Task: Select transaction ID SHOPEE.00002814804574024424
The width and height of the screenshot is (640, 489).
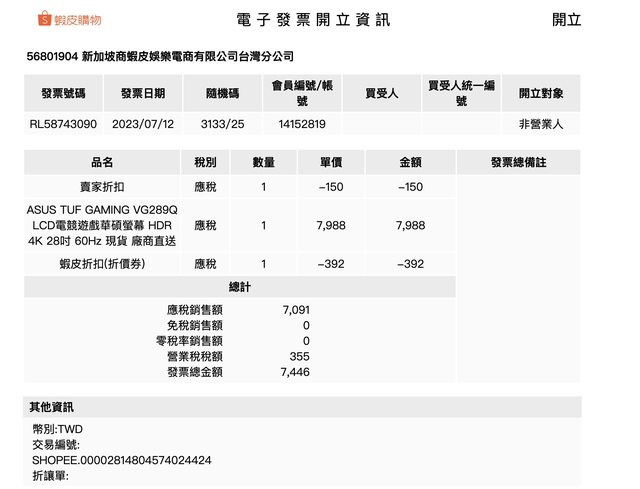Action: pos(121,460)
